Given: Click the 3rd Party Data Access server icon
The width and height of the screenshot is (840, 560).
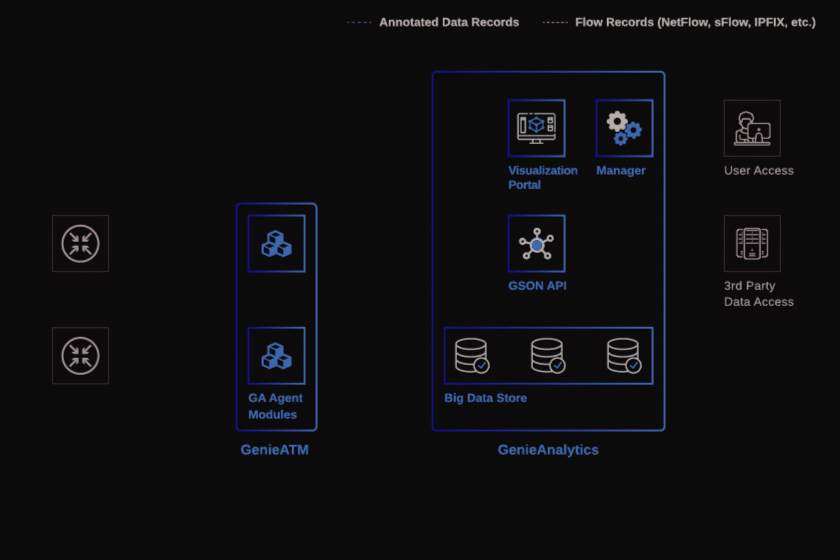Looking at the screenshot, I should [x=752, y=244].
